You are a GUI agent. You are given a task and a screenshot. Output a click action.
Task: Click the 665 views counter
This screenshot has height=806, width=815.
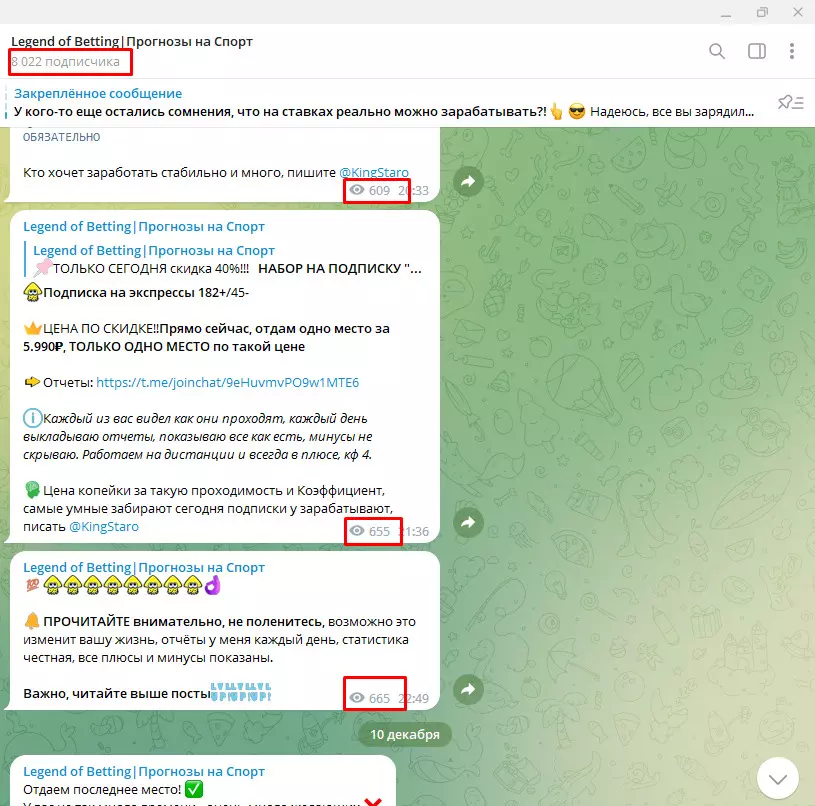coord(369,698)
